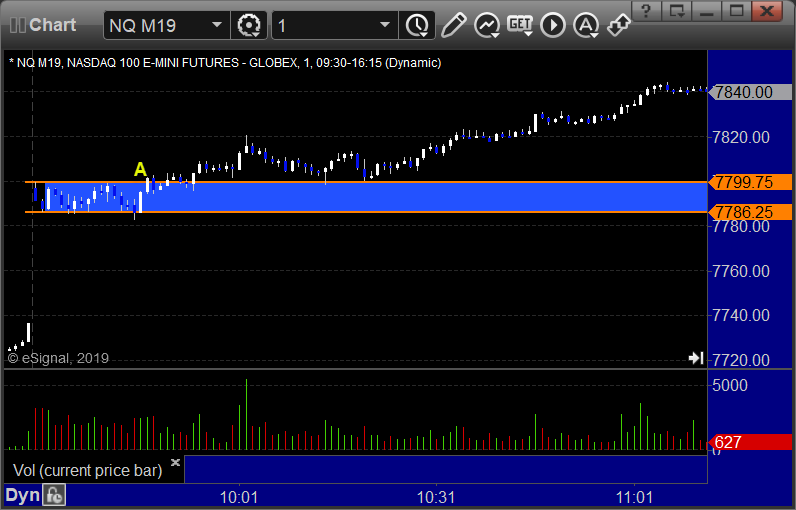Screen dimensions: 796x510
Task: Click the 7820.00 price axis label
Action: click(x=741, y=138)
